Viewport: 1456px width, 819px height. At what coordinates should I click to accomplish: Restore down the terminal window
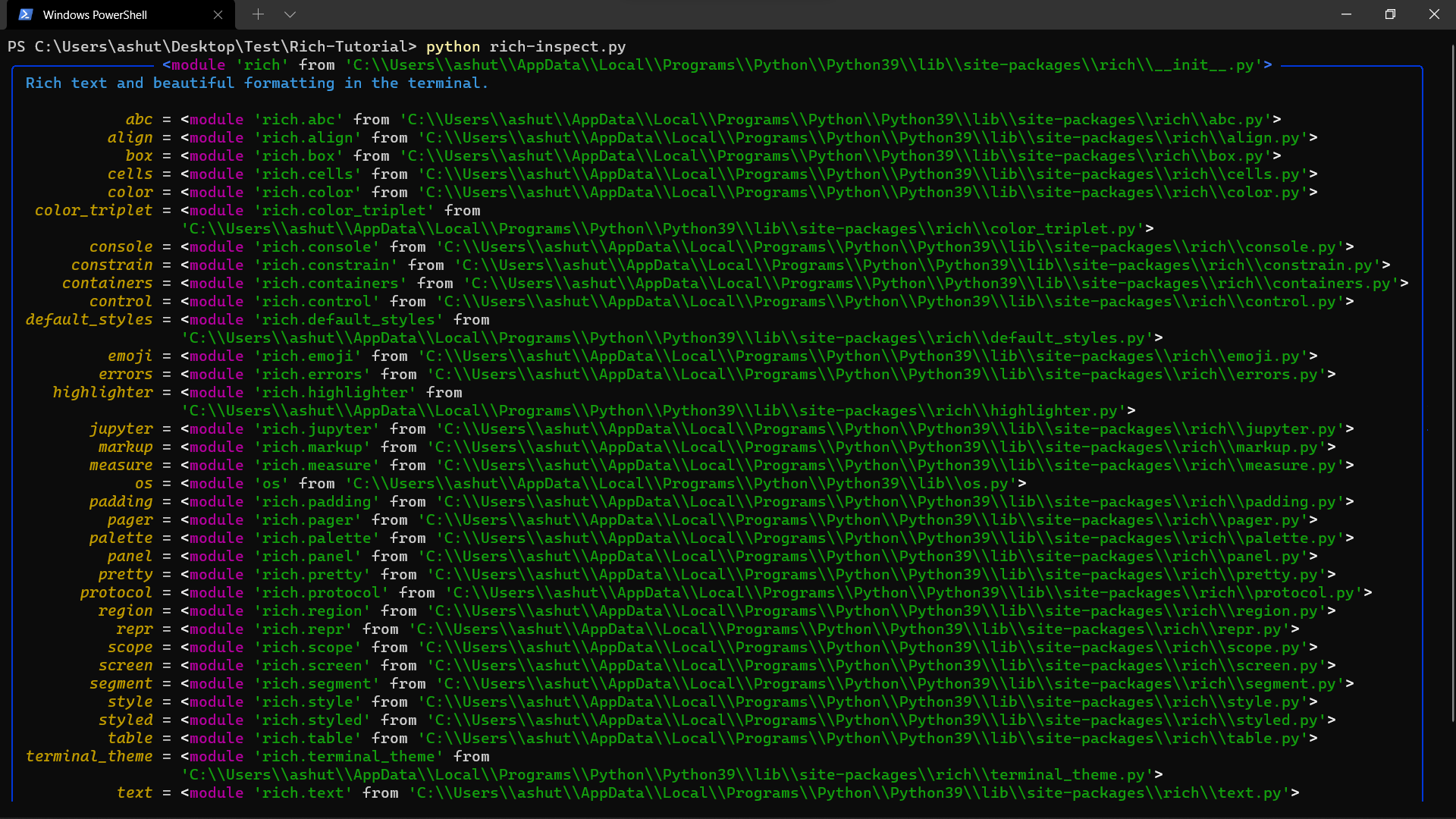point(1390,14)
